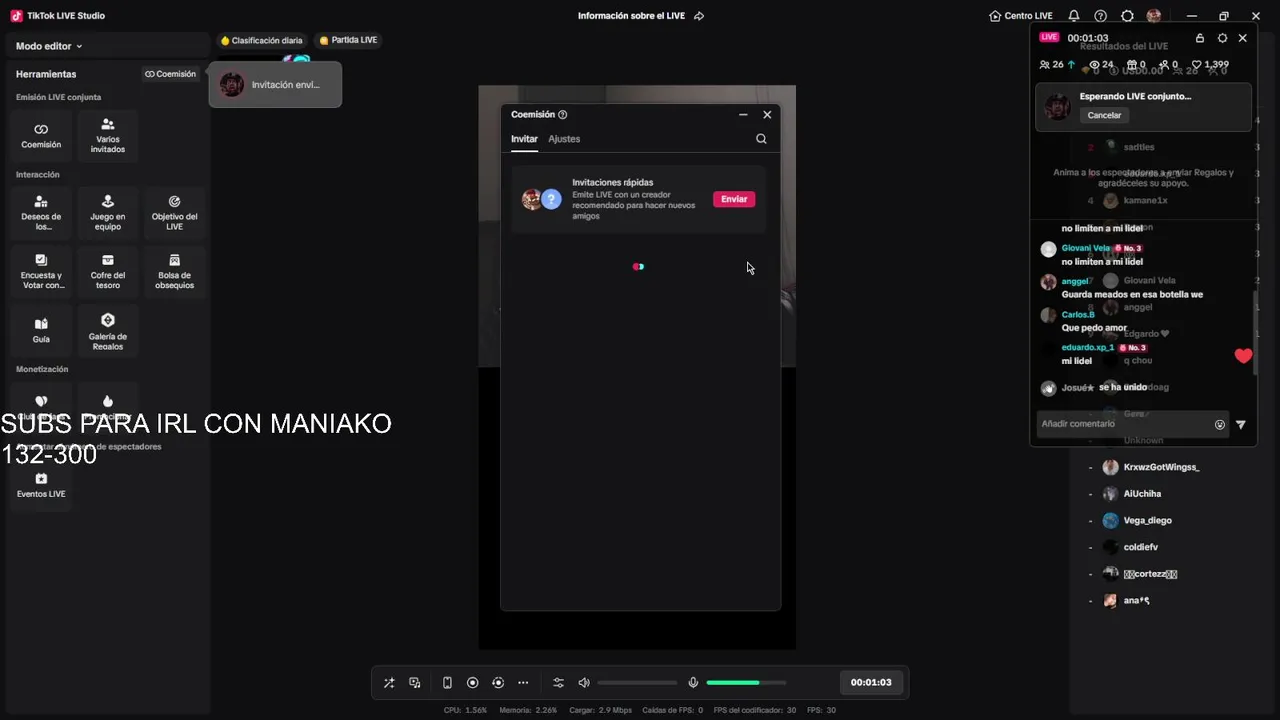1280x720 pixels.
Task: Open the Clasificación diaria badge
Action: (261, 41)
